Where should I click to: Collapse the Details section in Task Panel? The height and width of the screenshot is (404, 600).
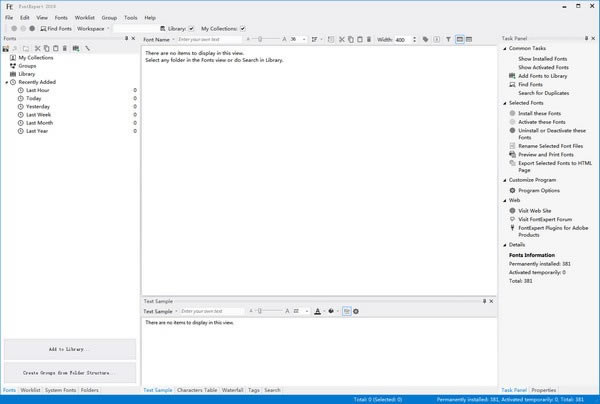click(505, 245)
